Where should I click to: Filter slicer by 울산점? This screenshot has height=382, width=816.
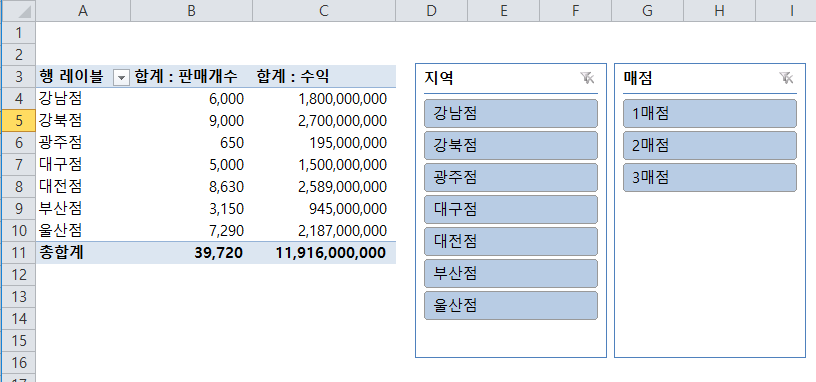coord(511,305)
